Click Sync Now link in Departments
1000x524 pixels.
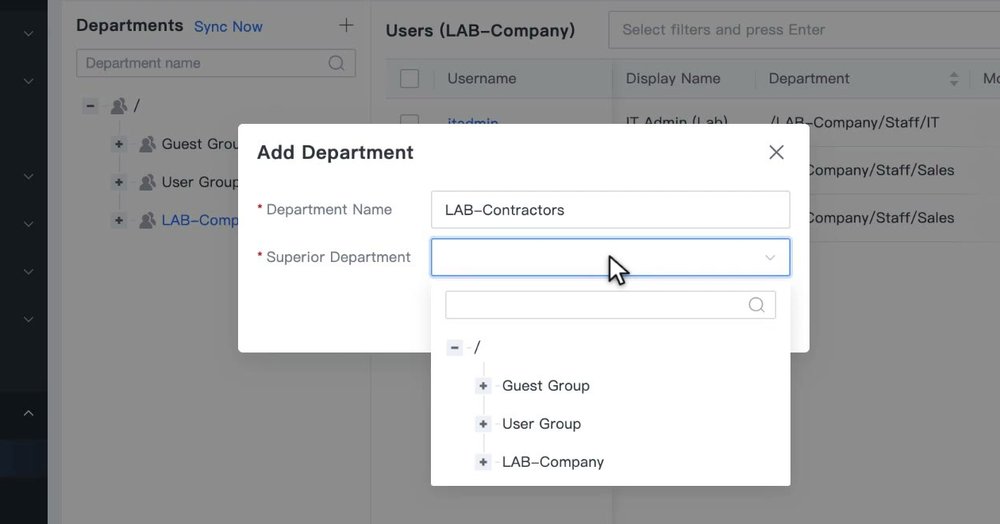pos(228,27)
